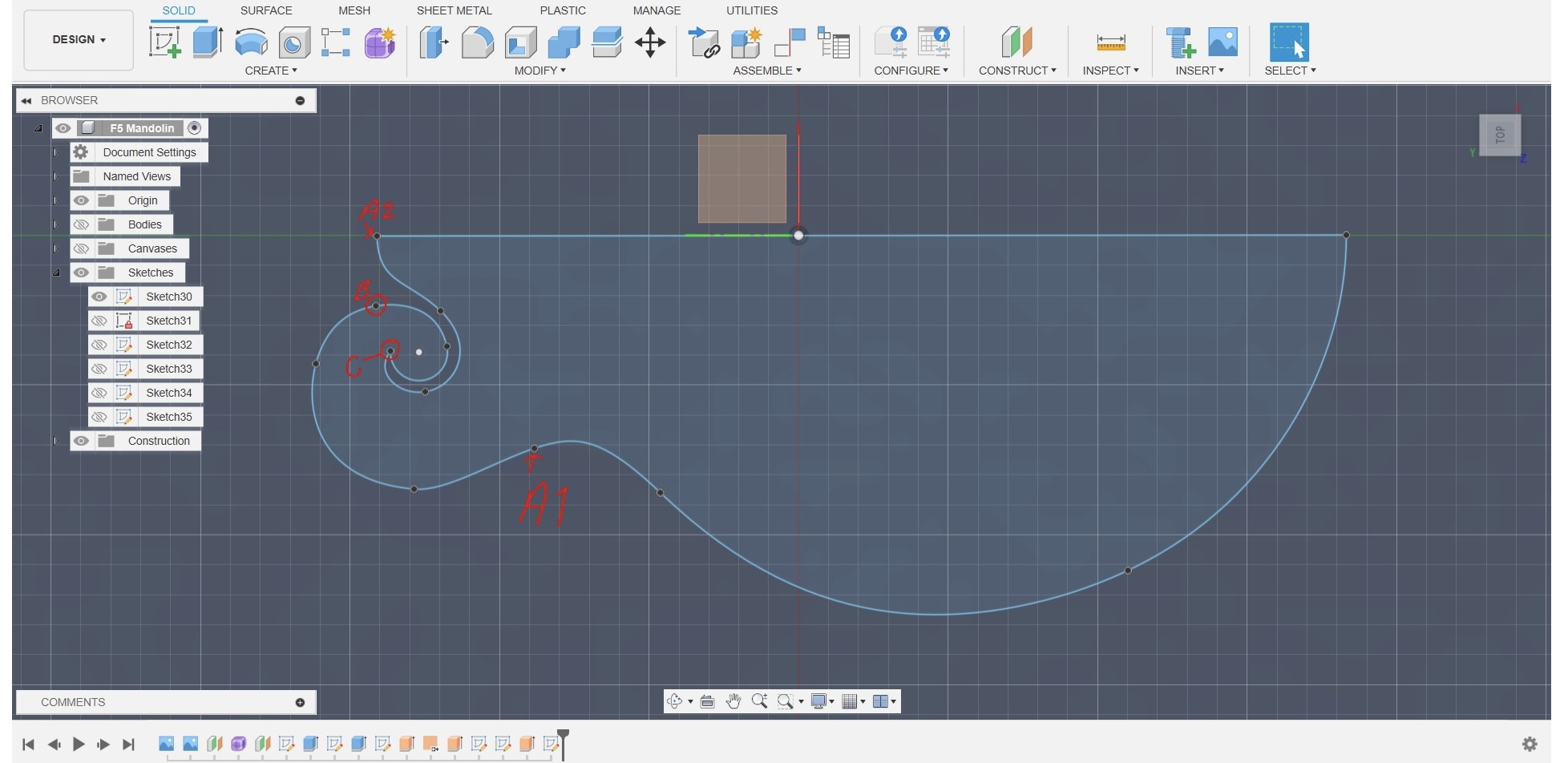
Task: Switch to the SHEET METAL tab
Action: [455, 10]
